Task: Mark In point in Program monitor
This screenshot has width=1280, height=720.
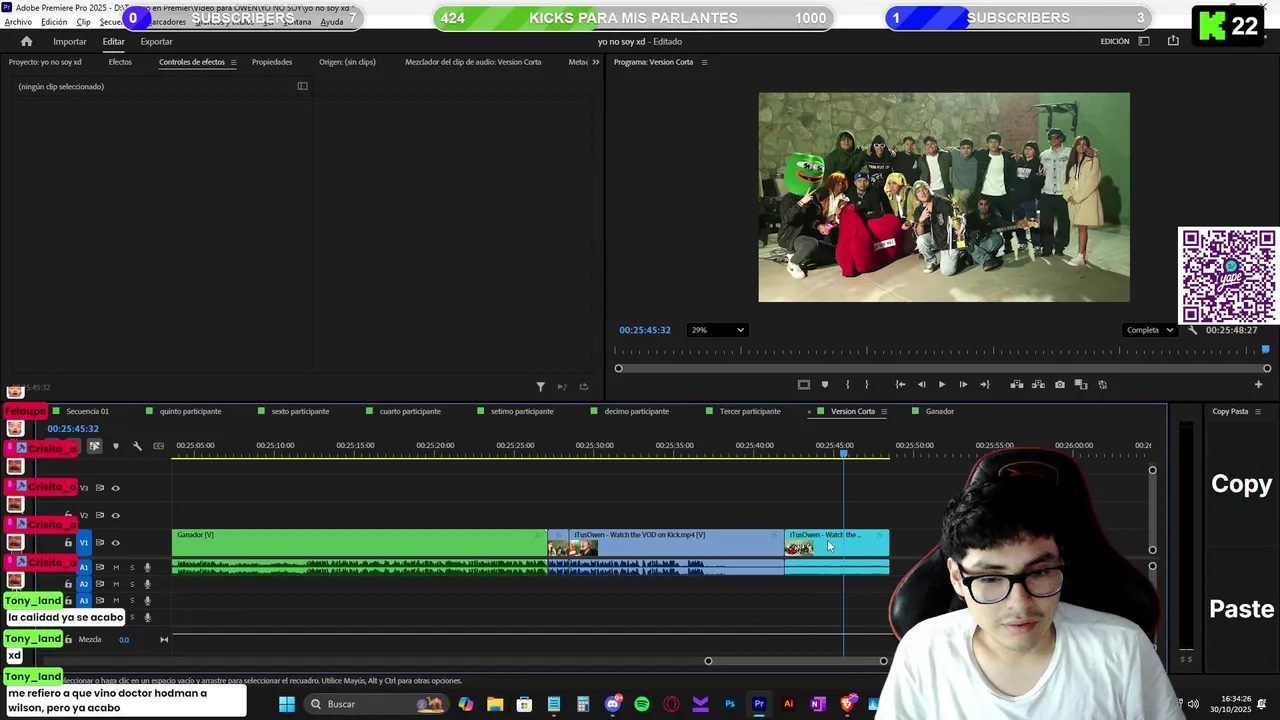Action: click(x=847, y=385)
